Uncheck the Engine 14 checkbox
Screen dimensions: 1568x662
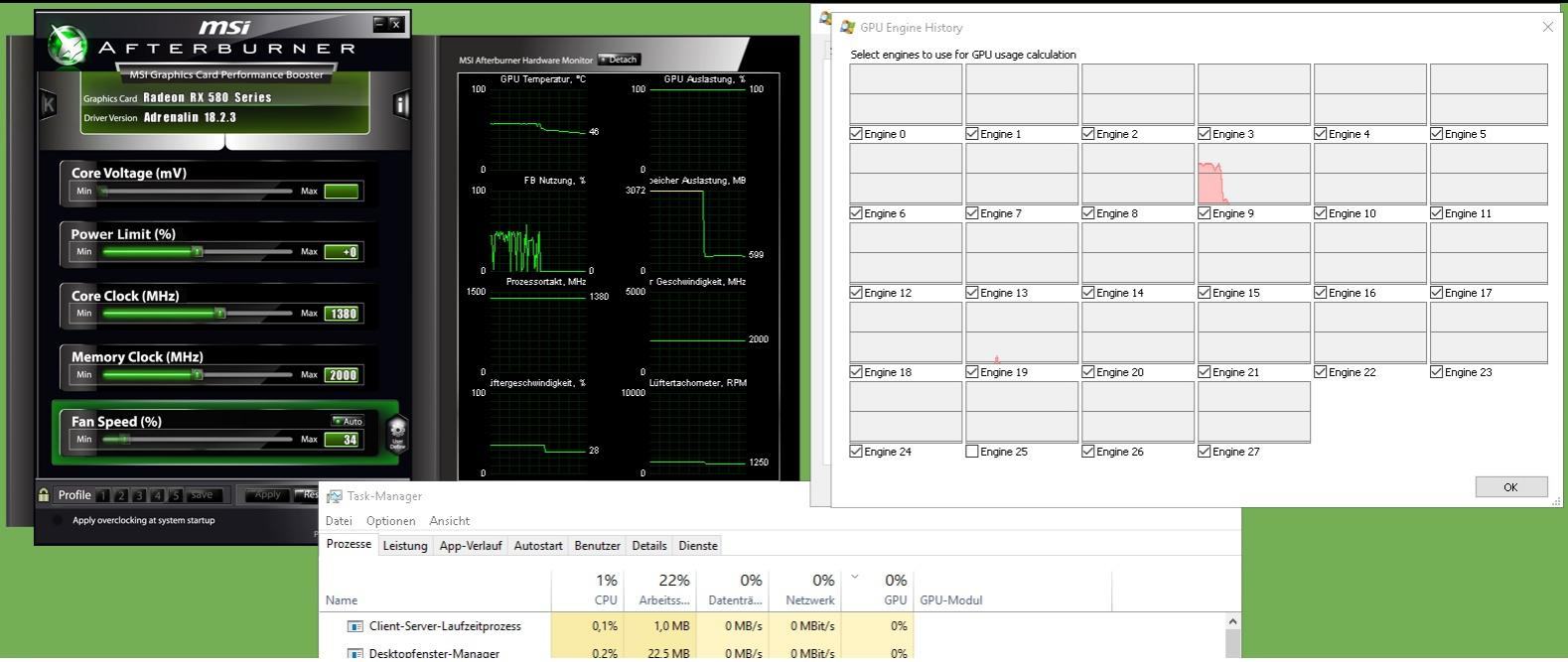pyautogui.click(x=1088, y=293)
